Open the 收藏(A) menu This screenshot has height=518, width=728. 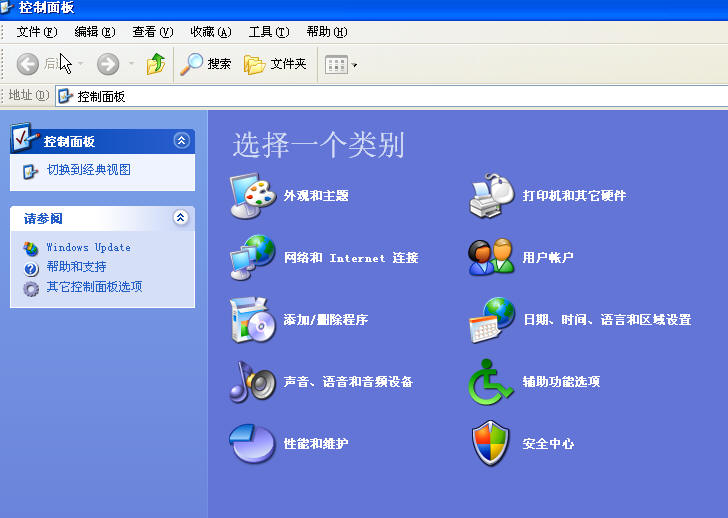[x=211, y=32]
